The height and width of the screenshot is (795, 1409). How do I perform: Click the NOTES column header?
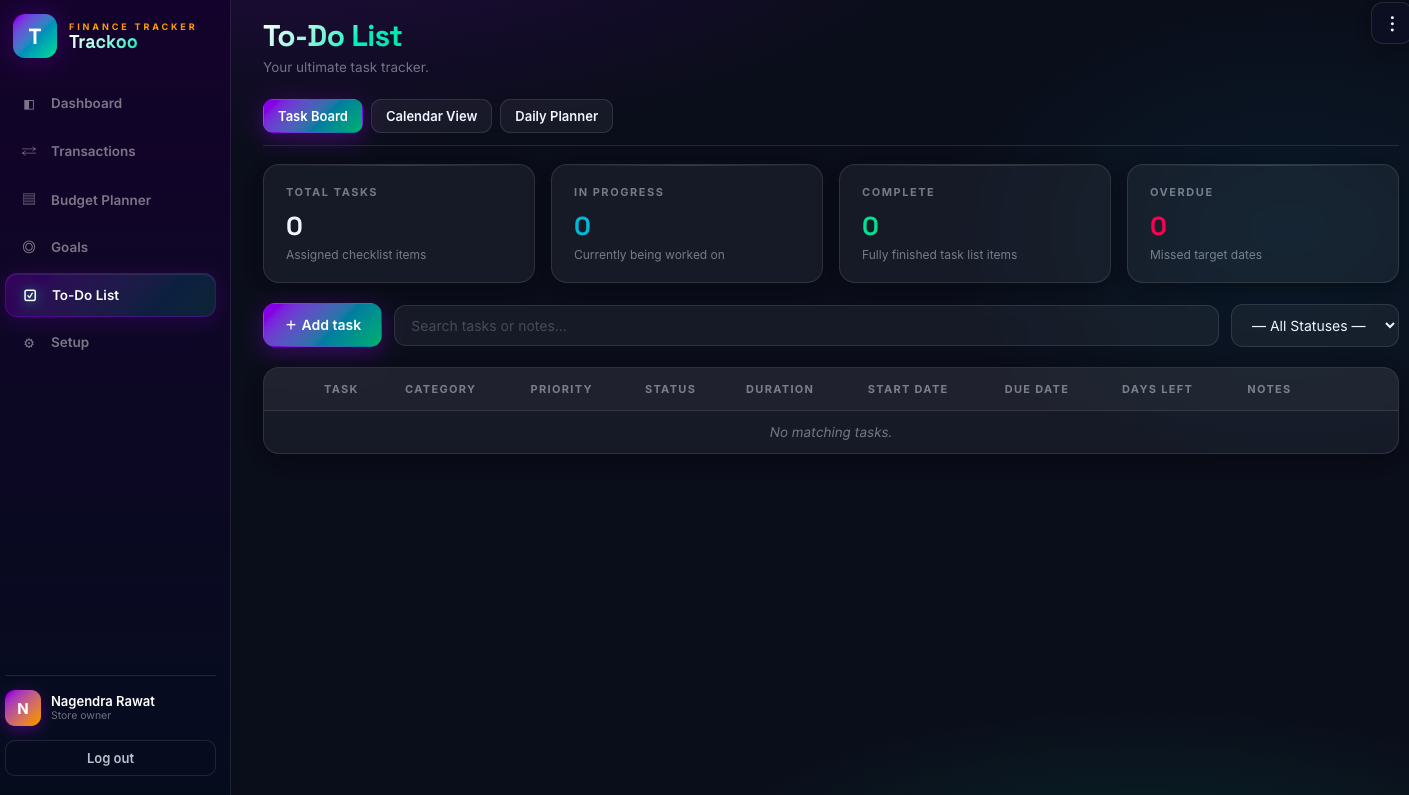click(1269, 389)
